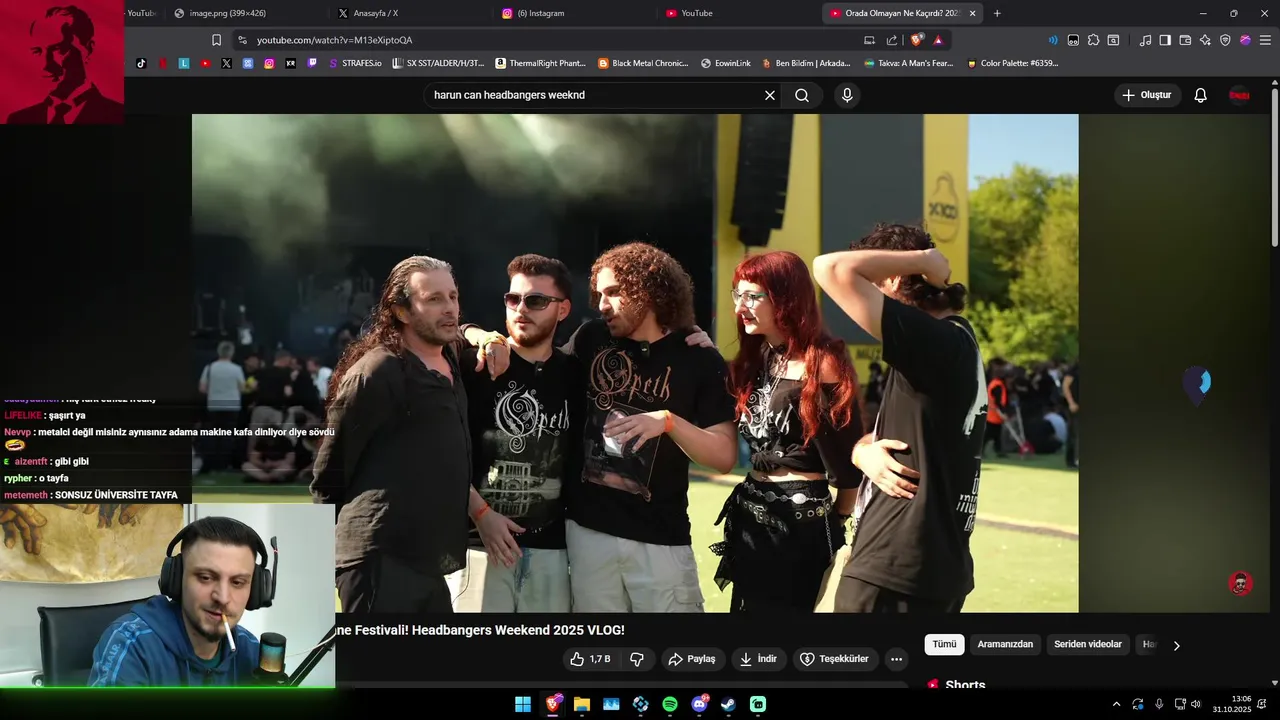Open the TikTok bookmark icon
This screenshot has height=720, width=1280.
[x=141, y=63]
